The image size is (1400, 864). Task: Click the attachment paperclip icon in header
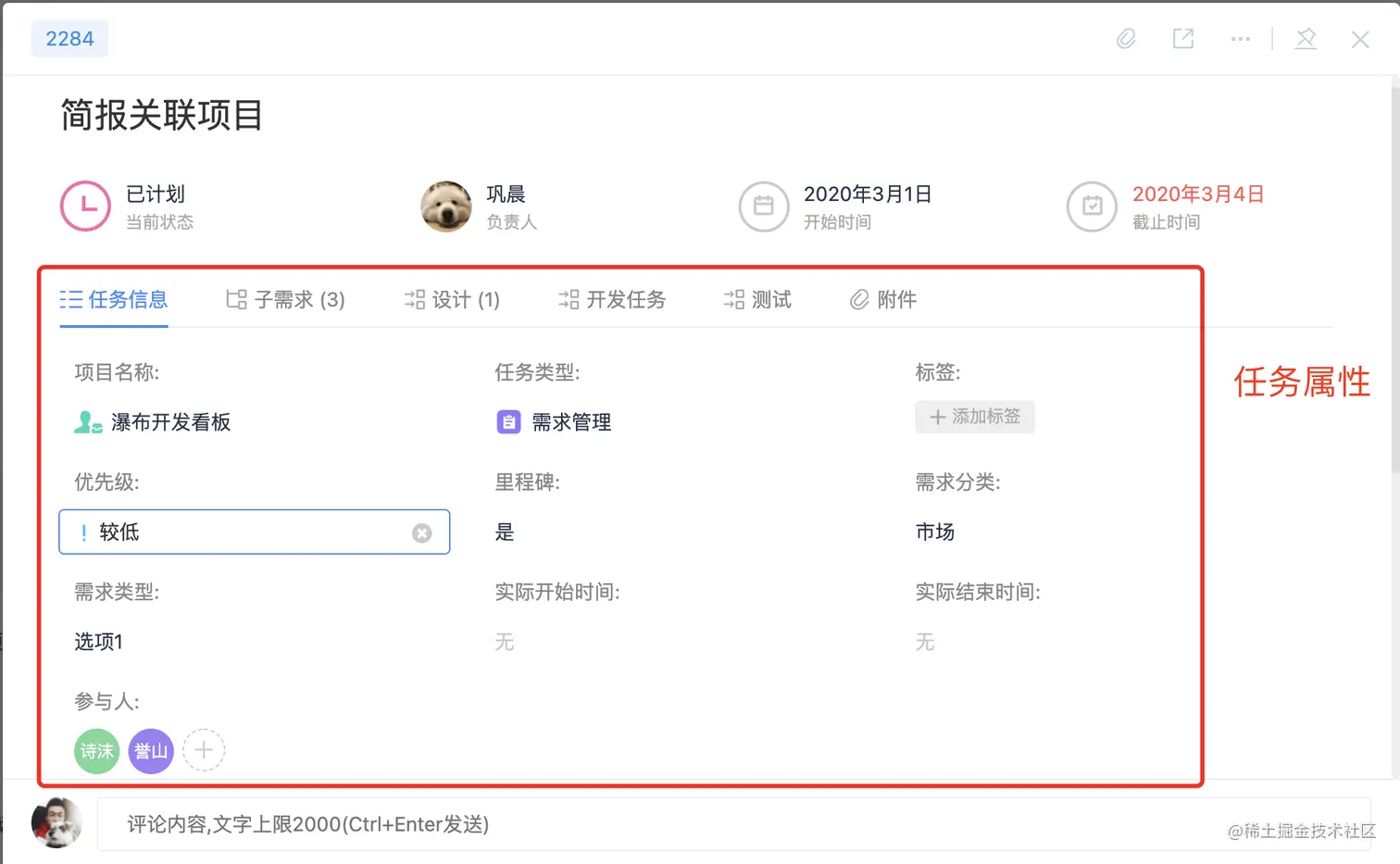[x=1126, y=39]
